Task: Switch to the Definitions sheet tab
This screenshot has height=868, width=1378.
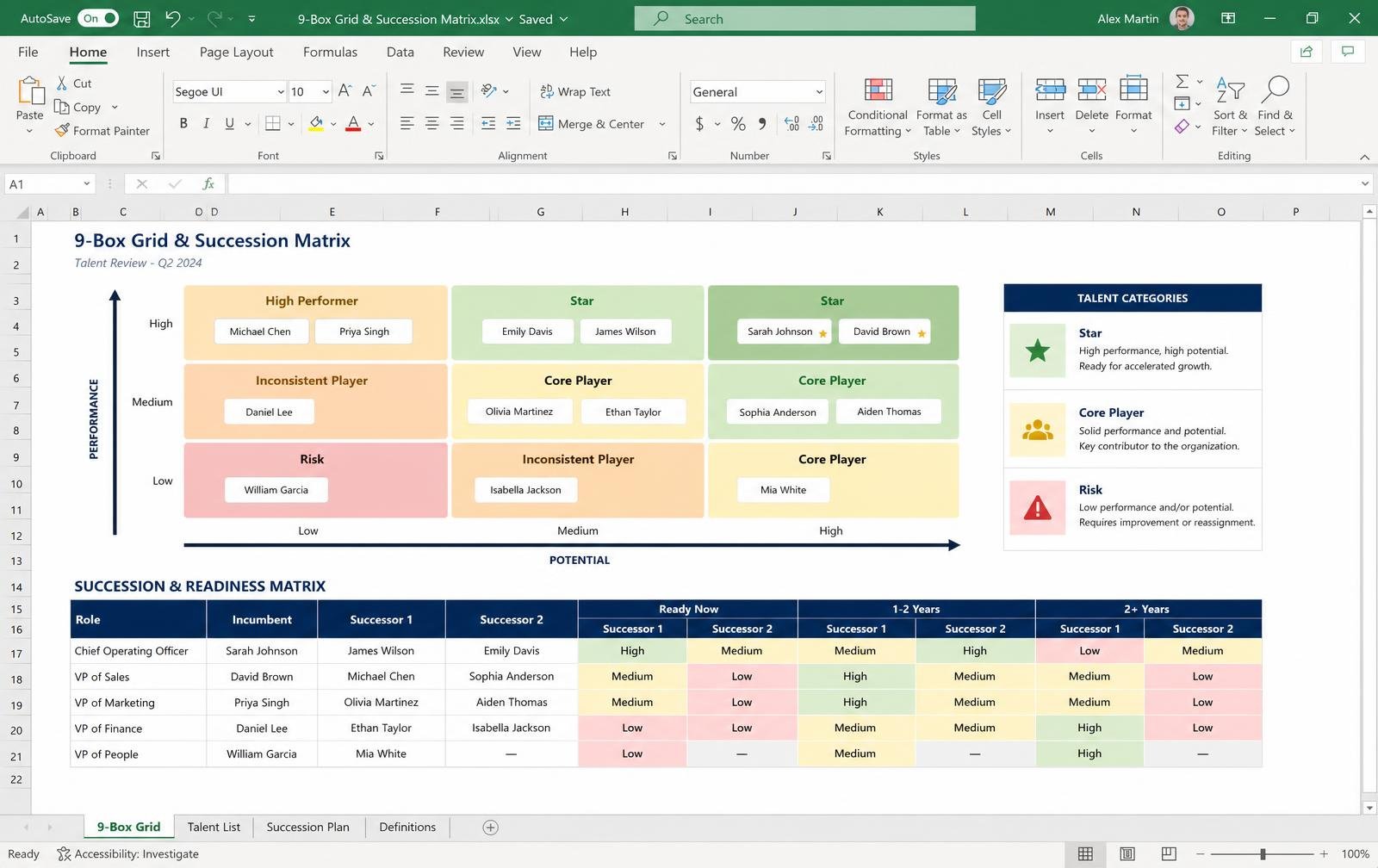Action: click(x=407, y=827)
